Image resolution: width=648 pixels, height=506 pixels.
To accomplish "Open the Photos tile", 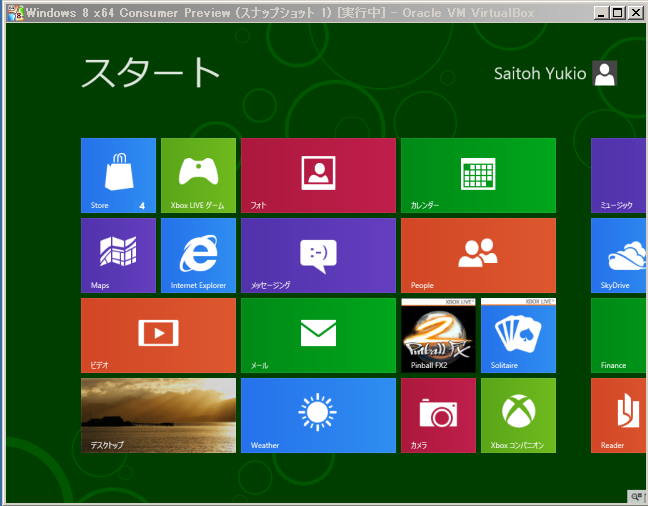I will [318, 175].
